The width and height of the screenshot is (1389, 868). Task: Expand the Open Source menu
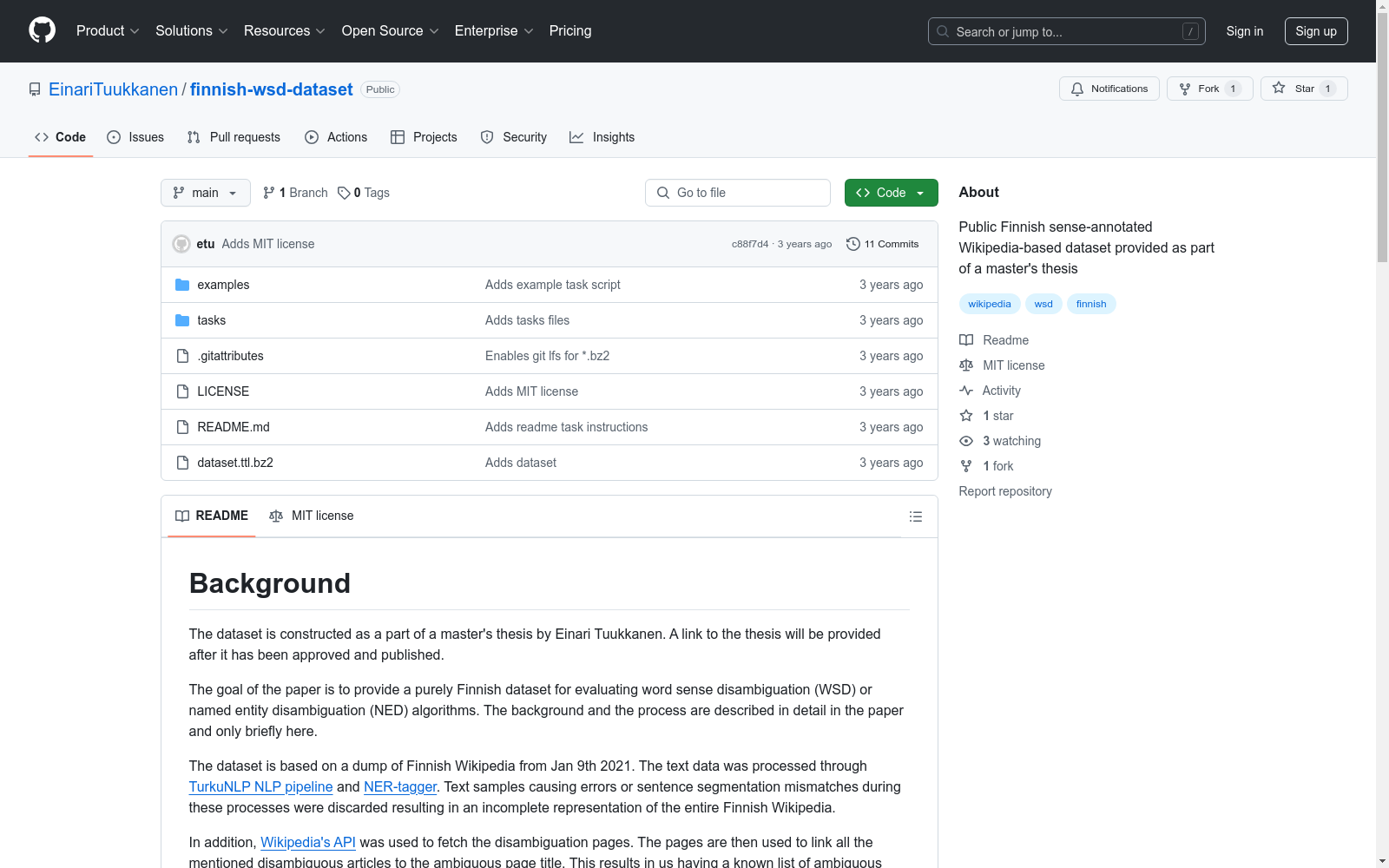pos(391,31)
